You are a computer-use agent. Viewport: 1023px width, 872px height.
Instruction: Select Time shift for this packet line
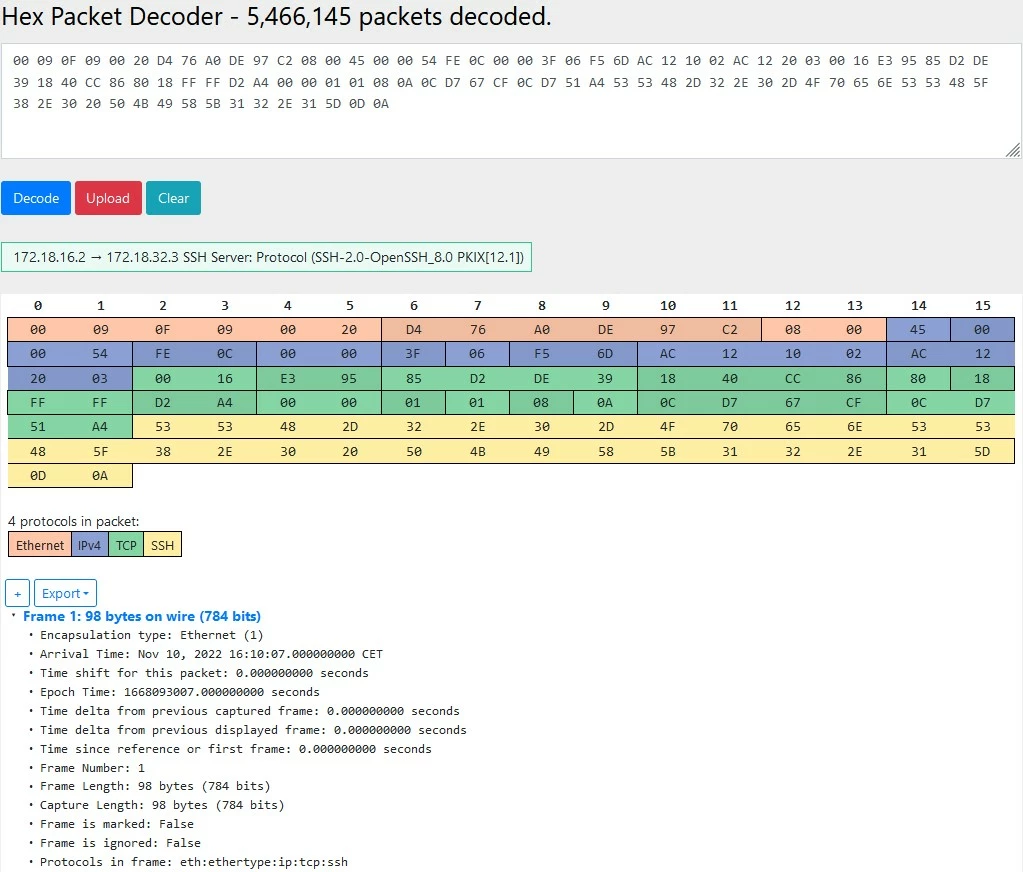click(x=204, y=672)
